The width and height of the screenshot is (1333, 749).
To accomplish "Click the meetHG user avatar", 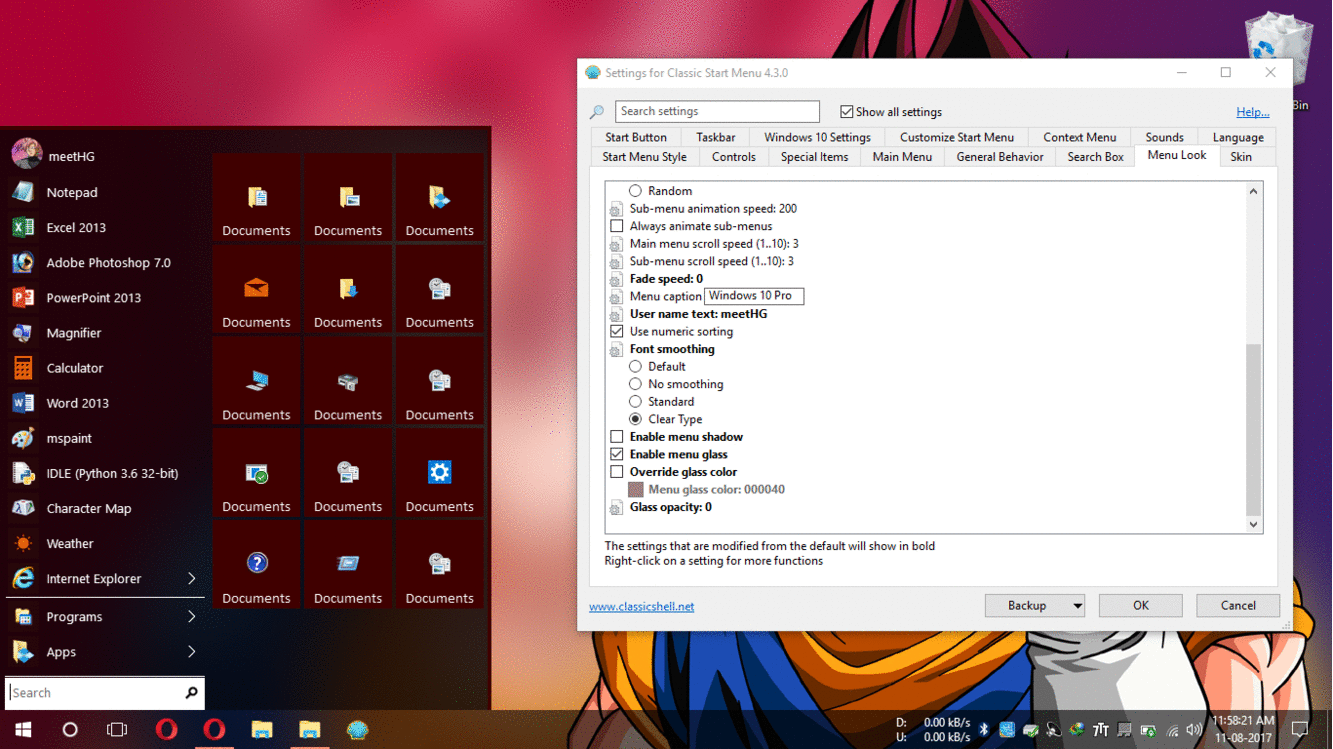I will coord(26,153).
